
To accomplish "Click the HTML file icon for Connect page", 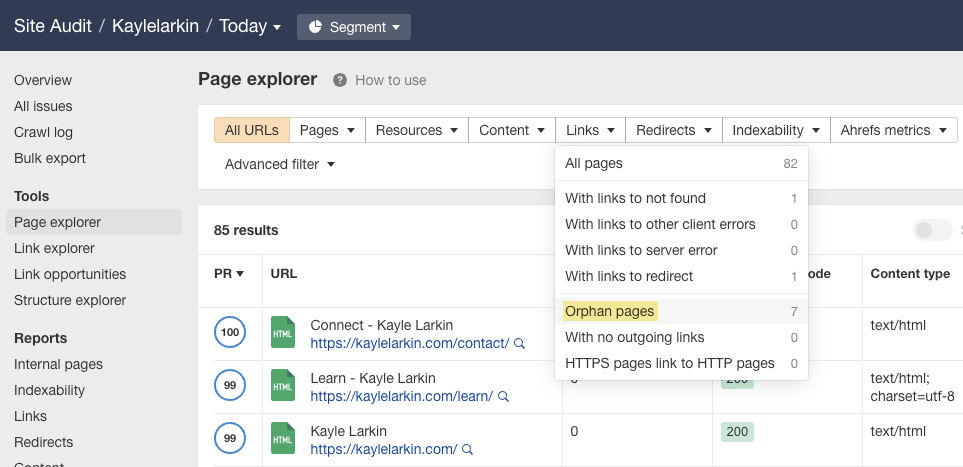I will click(x=284, y=333).
